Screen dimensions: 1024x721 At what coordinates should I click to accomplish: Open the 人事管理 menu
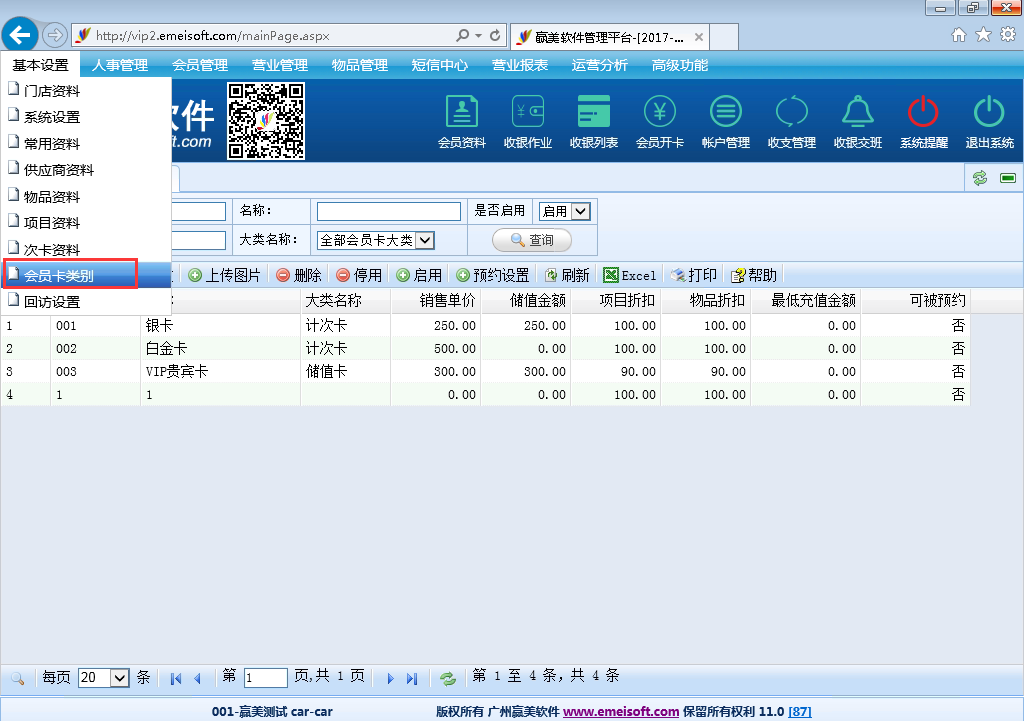click(x=120, y=65)
